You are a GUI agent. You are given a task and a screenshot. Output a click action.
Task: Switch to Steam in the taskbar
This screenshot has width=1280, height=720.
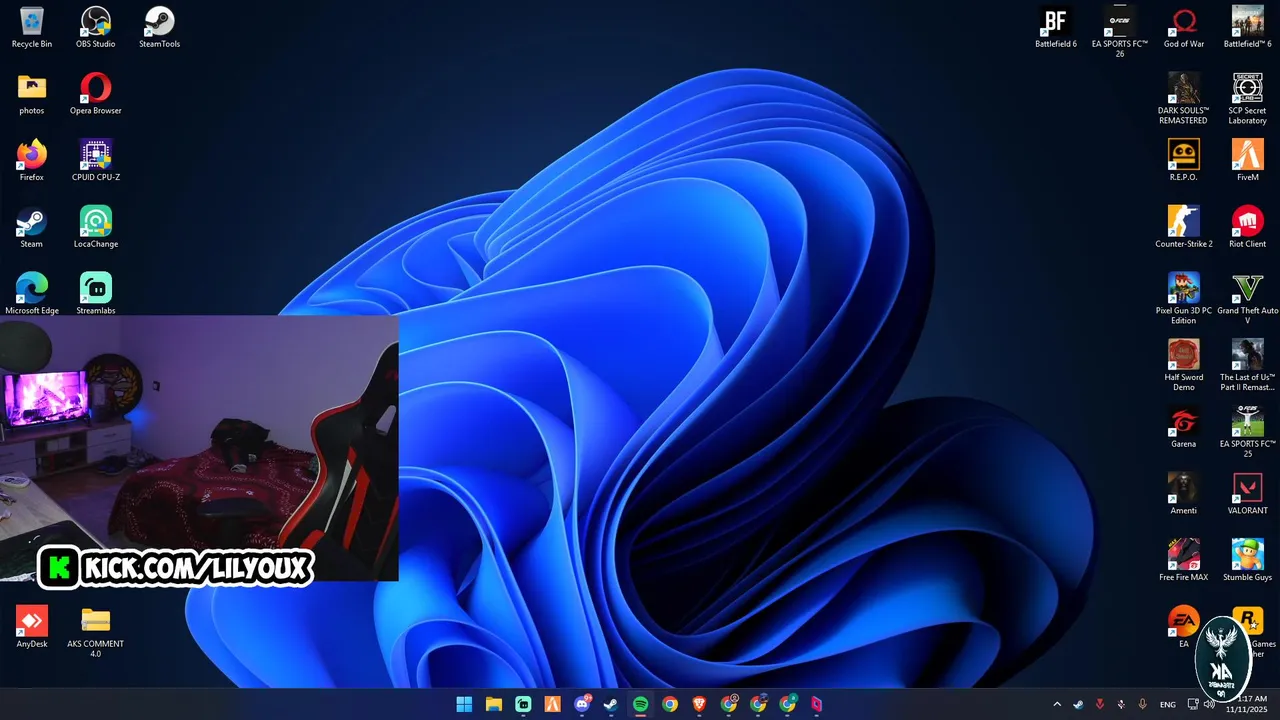pos(611,704)
